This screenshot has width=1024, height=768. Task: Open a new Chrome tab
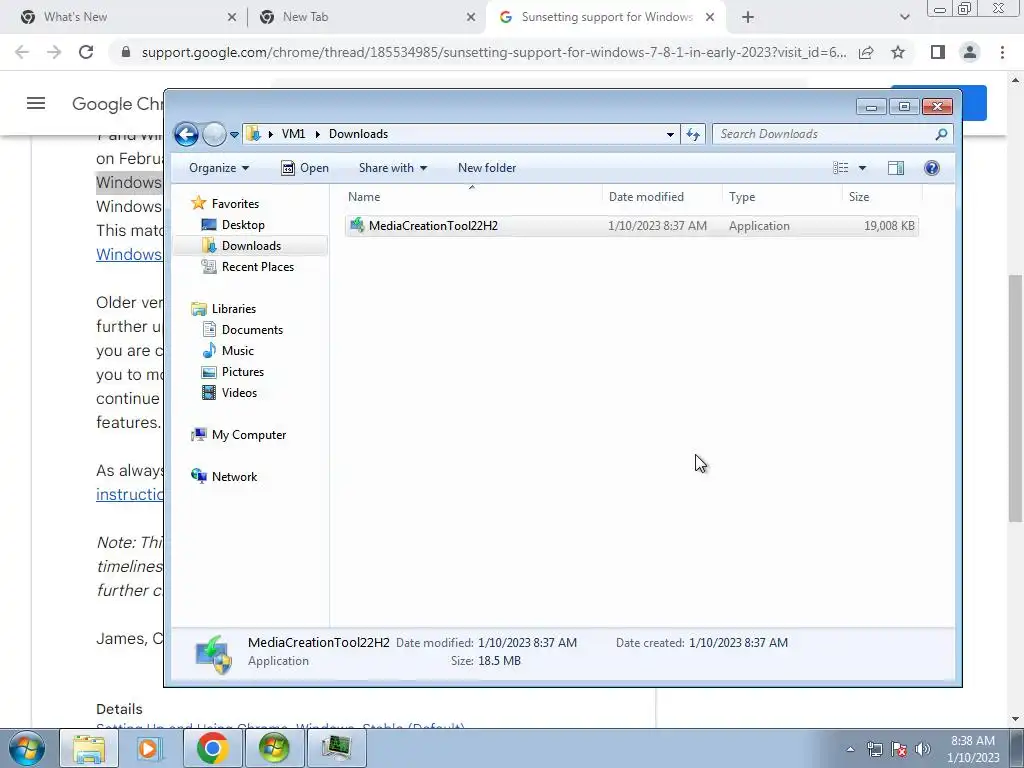[x=748, y=18]
